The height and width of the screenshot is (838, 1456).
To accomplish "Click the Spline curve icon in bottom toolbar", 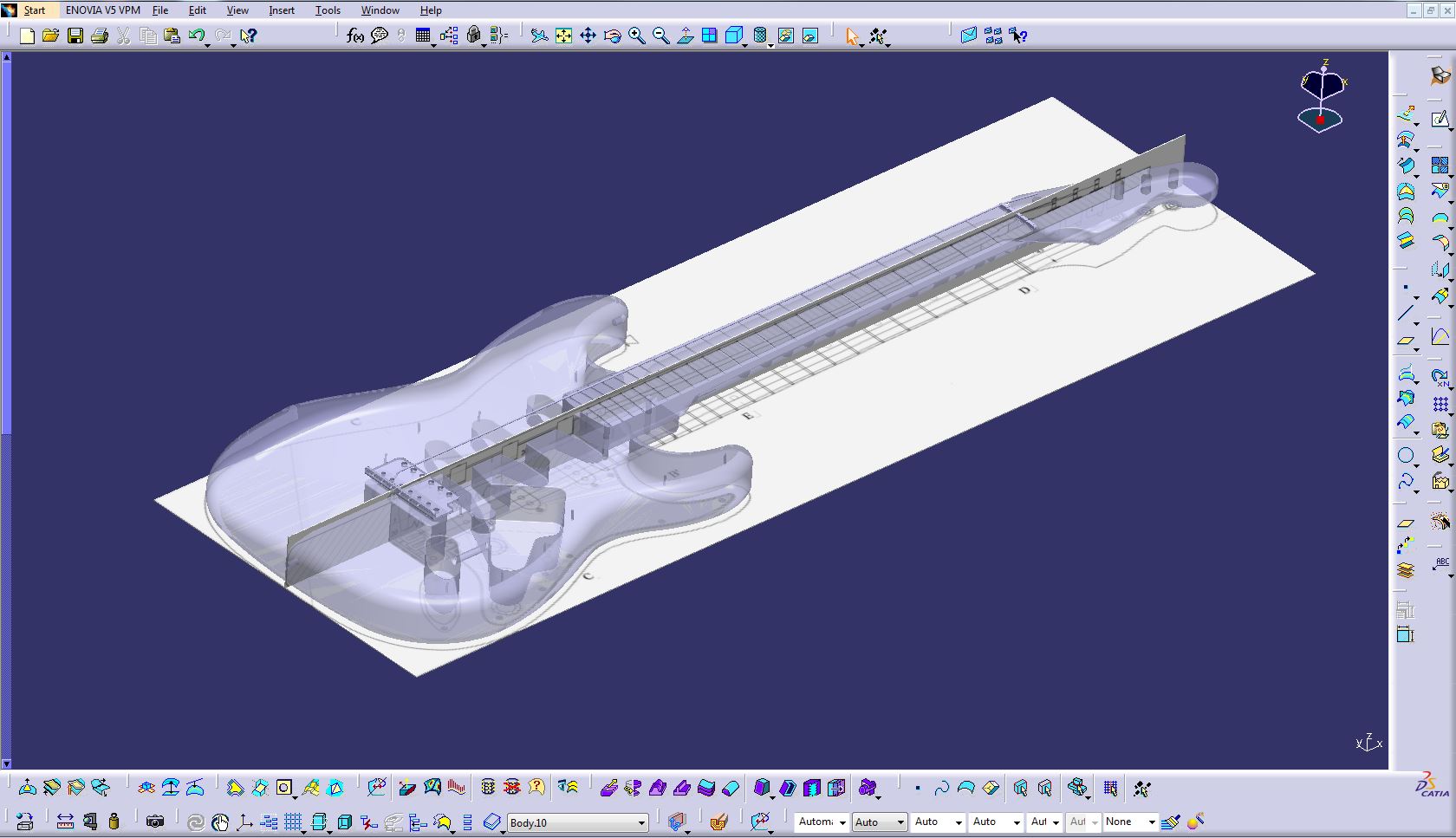I will (x=941, y=788).
